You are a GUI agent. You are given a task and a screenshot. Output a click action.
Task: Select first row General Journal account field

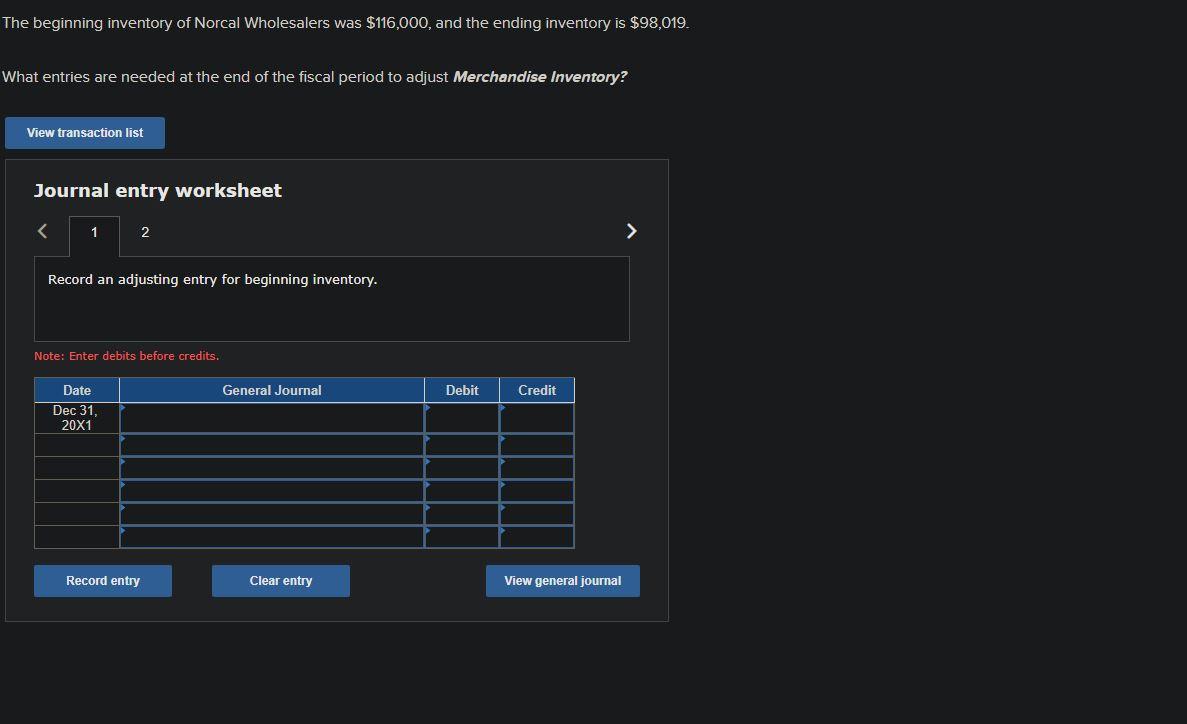pos(272,418)
